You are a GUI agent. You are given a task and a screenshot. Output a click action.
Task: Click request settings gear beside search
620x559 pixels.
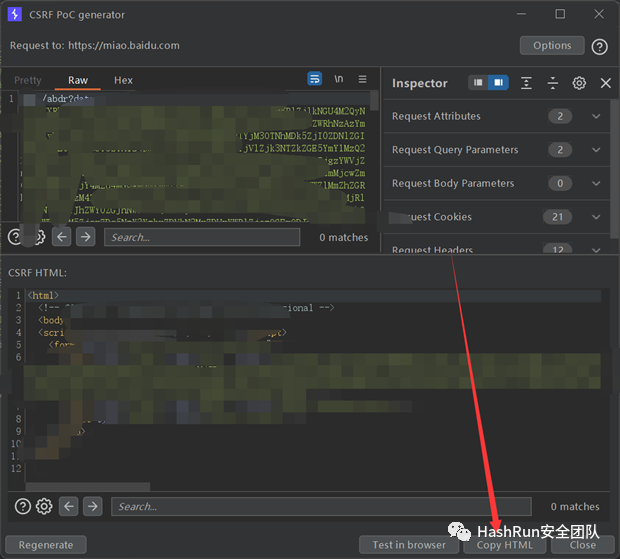pyautogui.click(x=40, y=237)
